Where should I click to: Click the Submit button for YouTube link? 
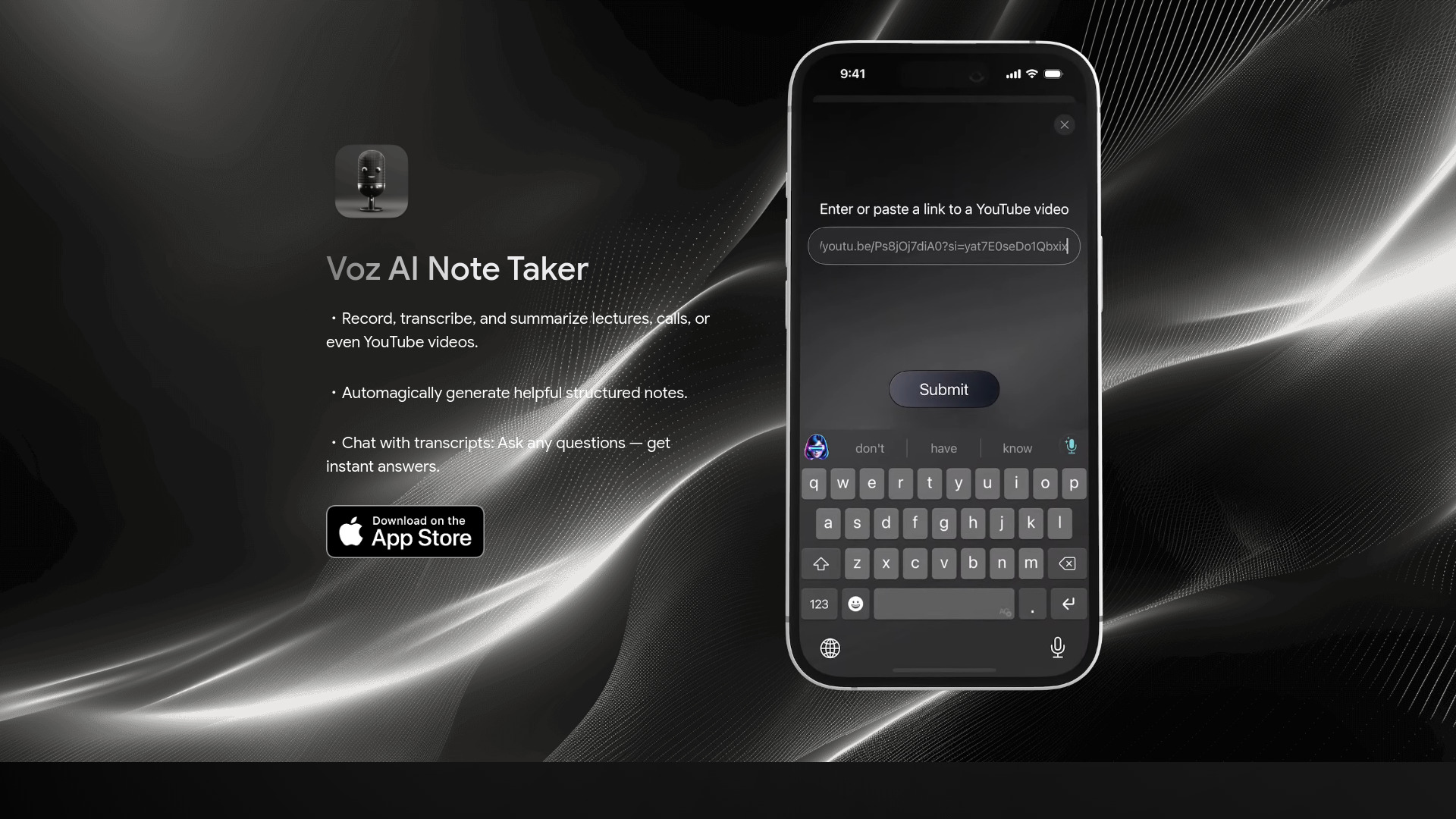pyautogui.click(x=943, y=389)
